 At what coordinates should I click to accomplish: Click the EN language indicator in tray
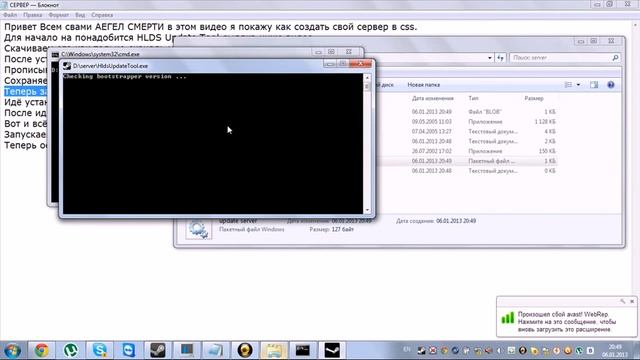[x=407, y=349]
